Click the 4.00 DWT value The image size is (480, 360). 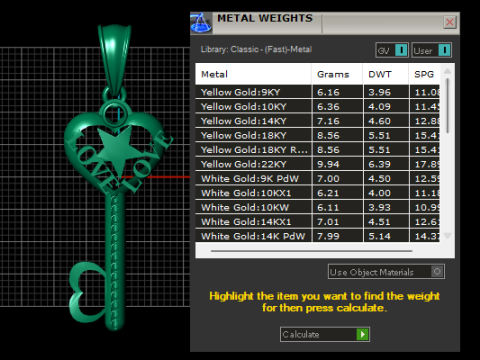tap(379, 193)
